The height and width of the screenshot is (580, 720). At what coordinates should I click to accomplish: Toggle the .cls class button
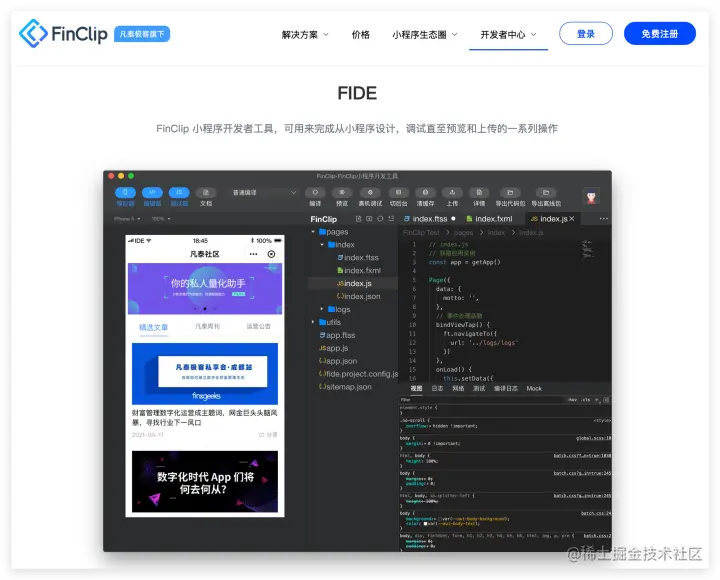click(x=585, y=400)
